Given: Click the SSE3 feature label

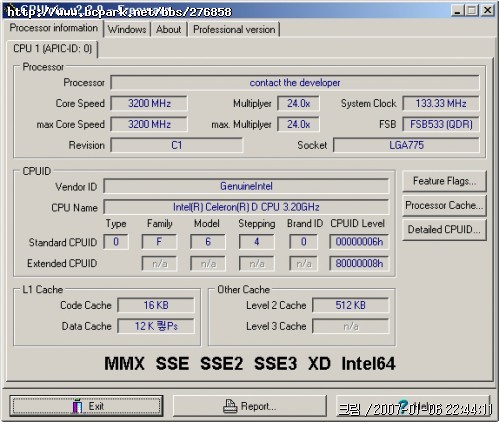Looking at the screenshot, I should click(x=275, y=363).
